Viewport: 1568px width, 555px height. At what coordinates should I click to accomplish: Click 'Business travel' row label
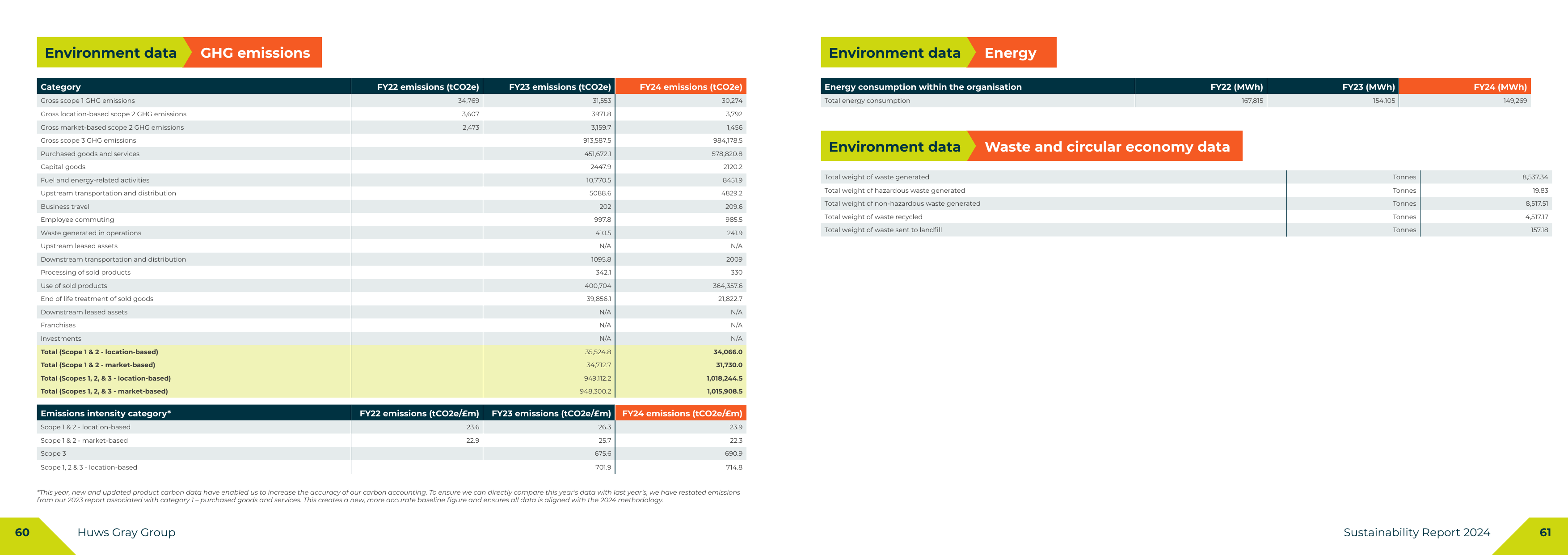coord(64,207)
